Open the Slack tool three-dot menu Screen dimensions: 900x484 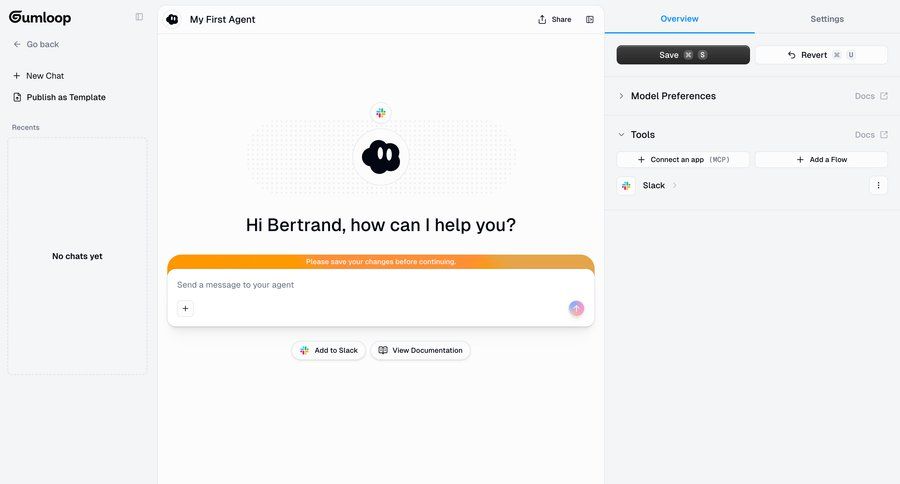pos(878,185)
